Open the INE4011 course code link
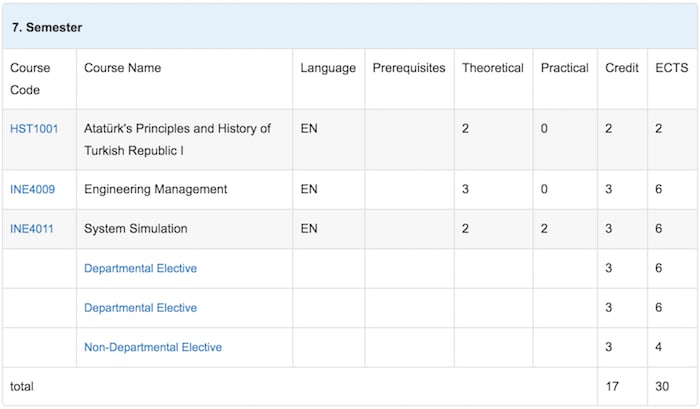 [32, 229]
